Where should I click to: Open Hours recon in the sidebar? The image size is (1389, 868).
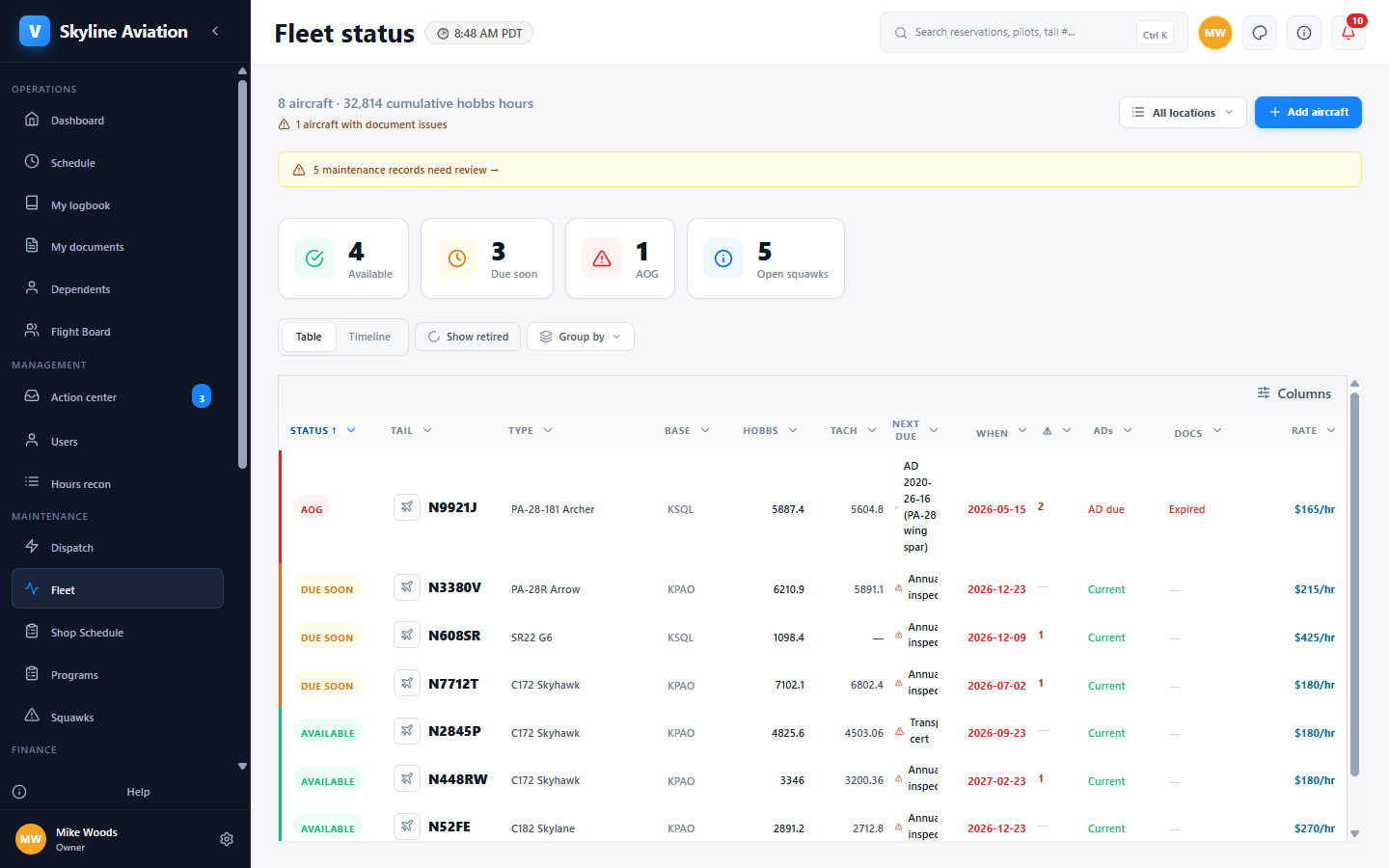[x=118, y=484]
